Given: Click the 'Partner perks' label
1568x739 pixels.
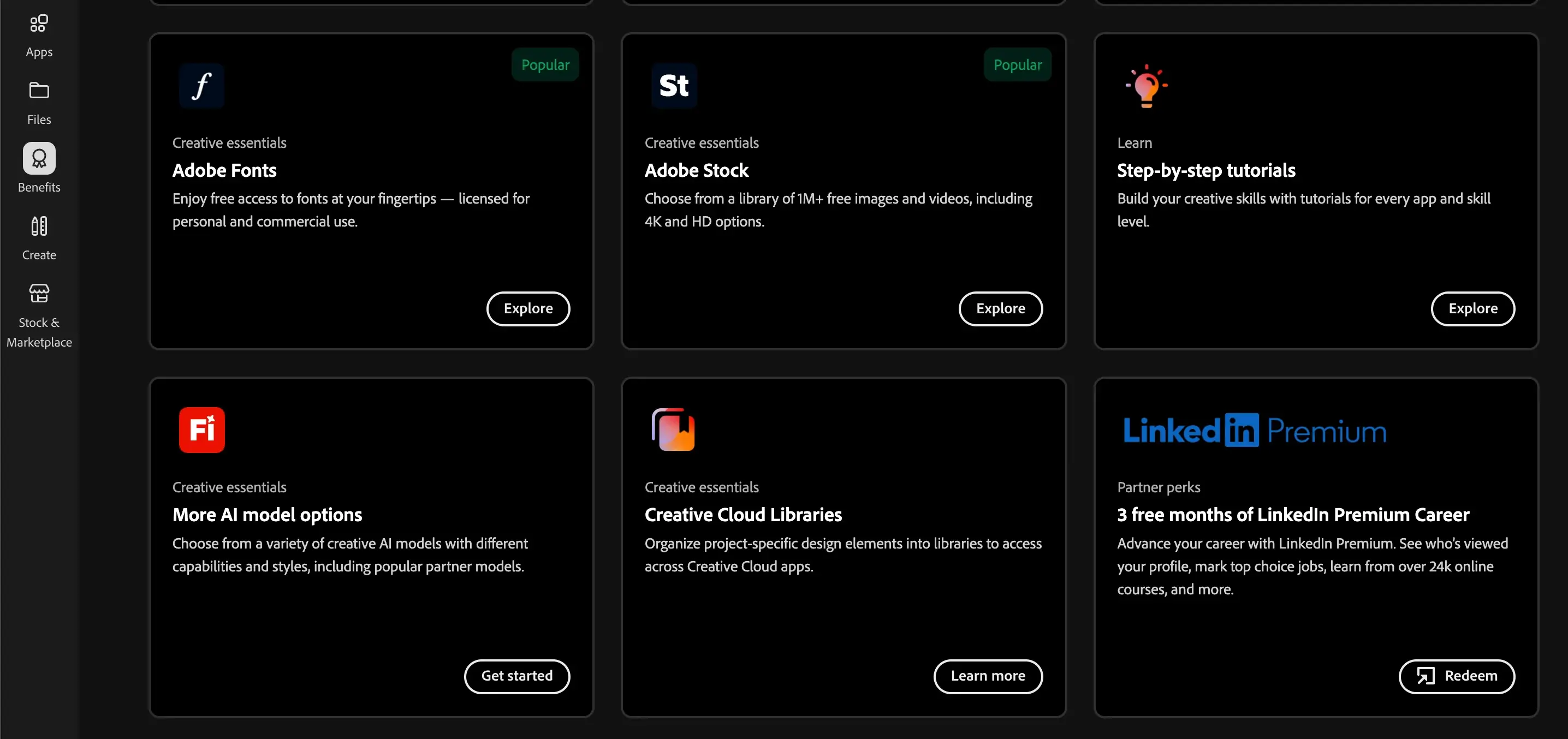Looking at the screenshot, I should [x=1159, y=487].
